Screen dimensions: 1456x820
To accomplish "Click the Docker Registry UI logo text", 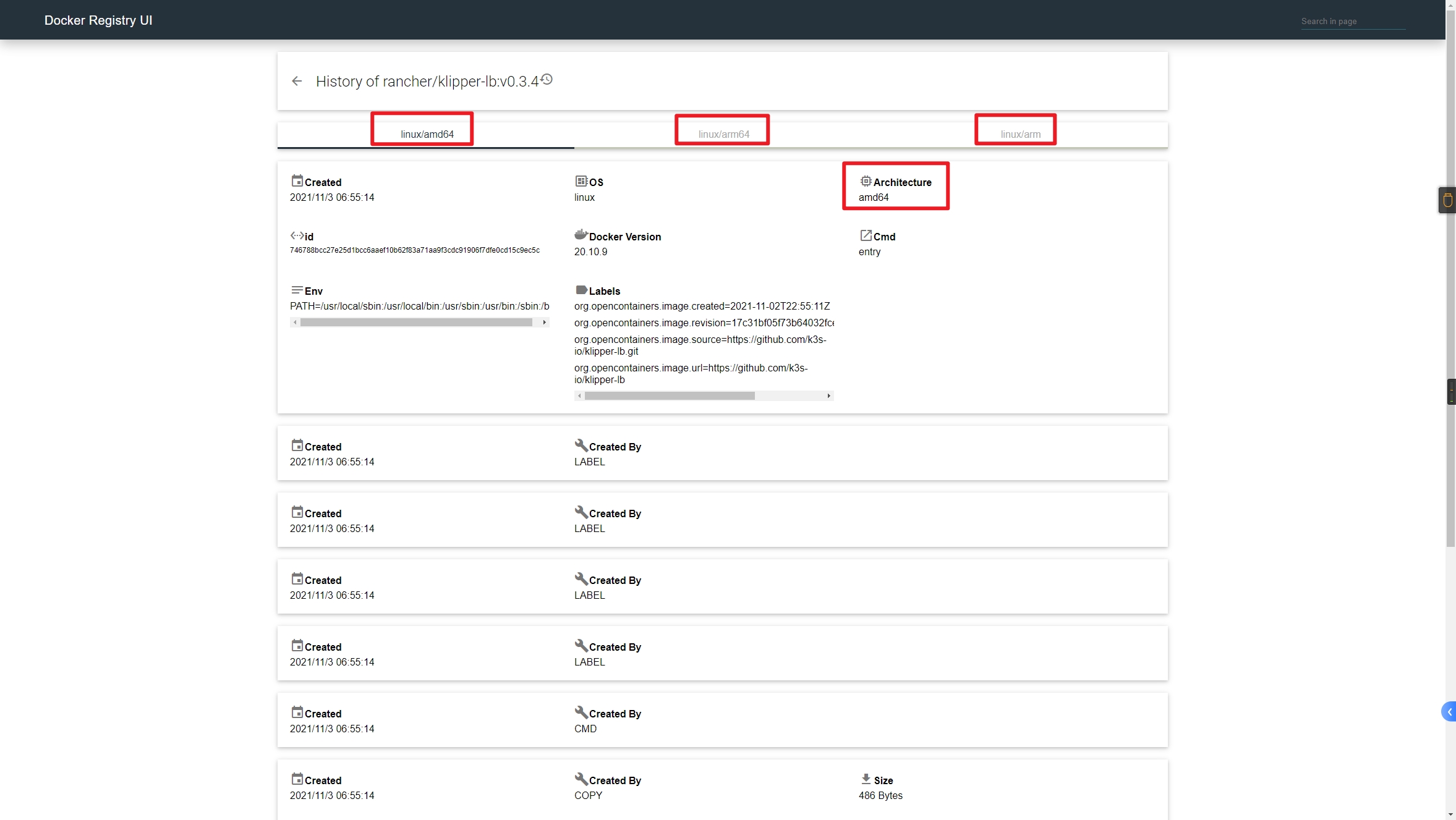I will point(98,19).
